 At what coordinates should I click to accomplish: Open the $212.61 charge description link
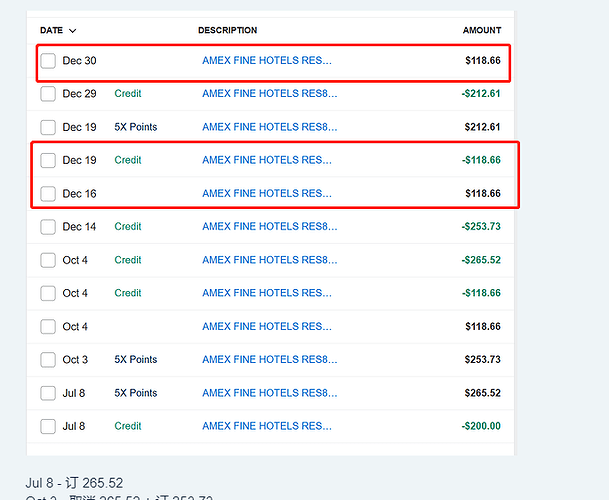[269, 127]
